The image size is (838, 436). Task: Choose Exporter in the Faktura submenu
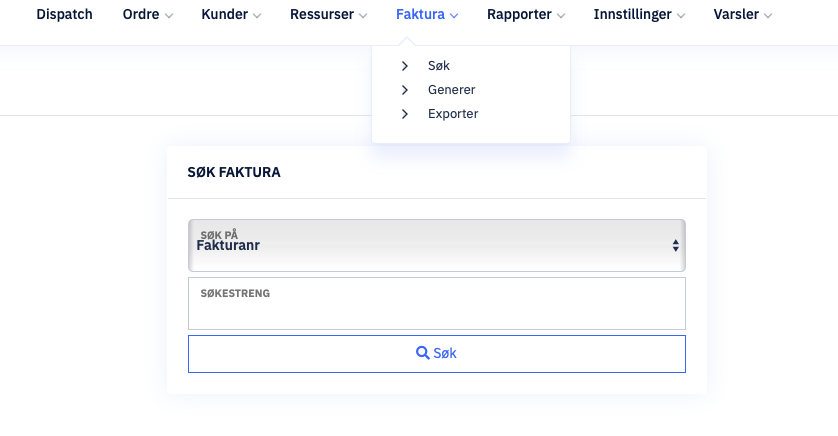[x=453, y=114]
